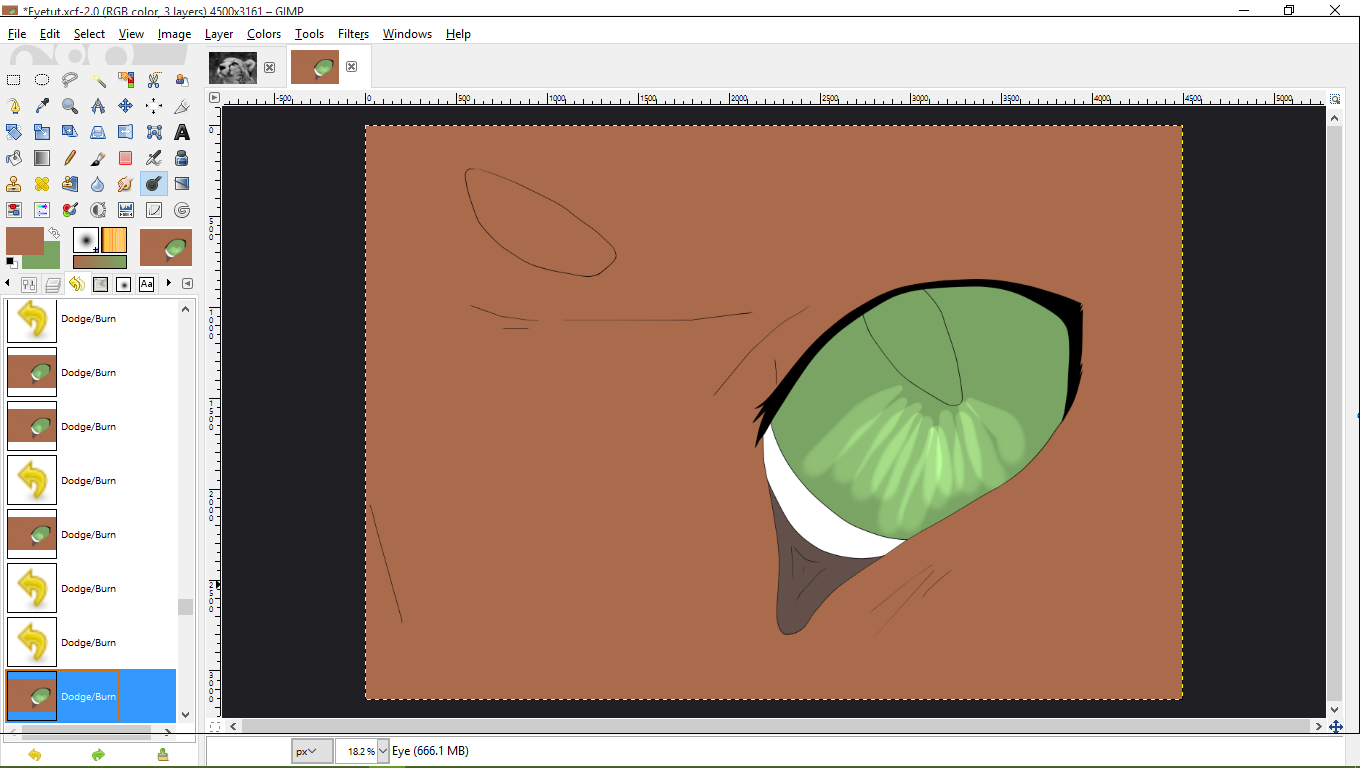The image size is (1360, 768).
Task: Select the Foreground Select tool
Action: tap(182, 80)
